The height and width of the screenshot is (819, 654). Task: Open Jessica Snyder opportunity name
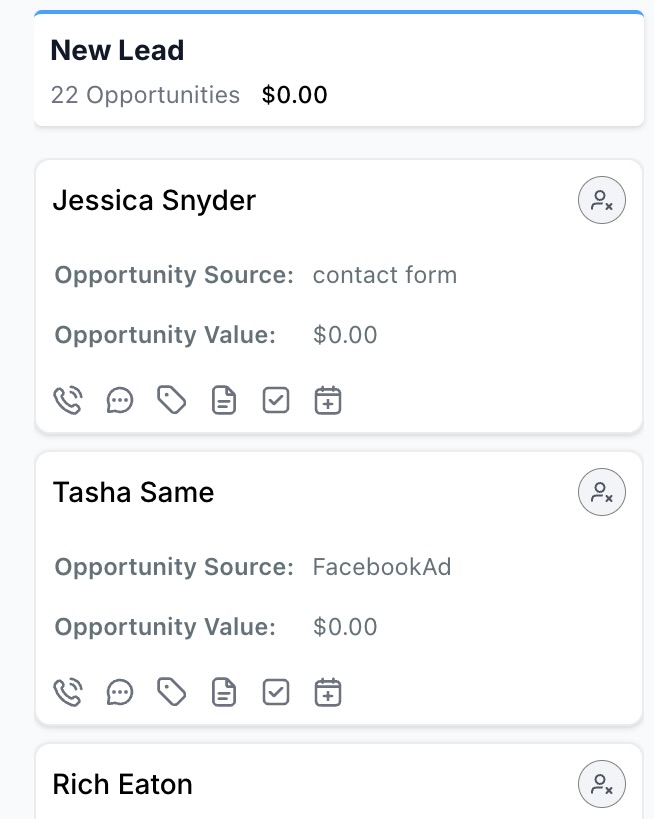click(154, 201)
